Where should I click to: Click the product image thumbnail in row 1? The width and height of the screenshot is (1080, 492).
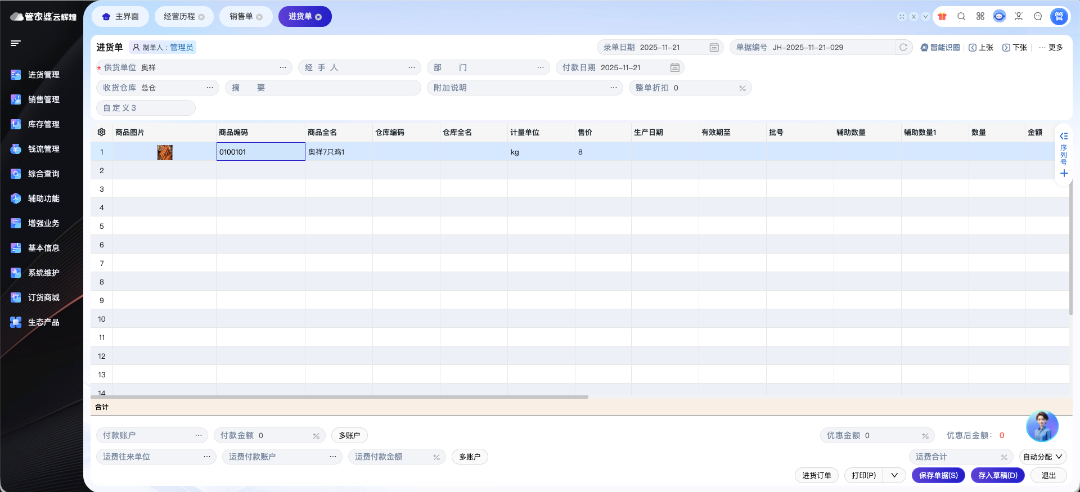(x=165, y=152)
